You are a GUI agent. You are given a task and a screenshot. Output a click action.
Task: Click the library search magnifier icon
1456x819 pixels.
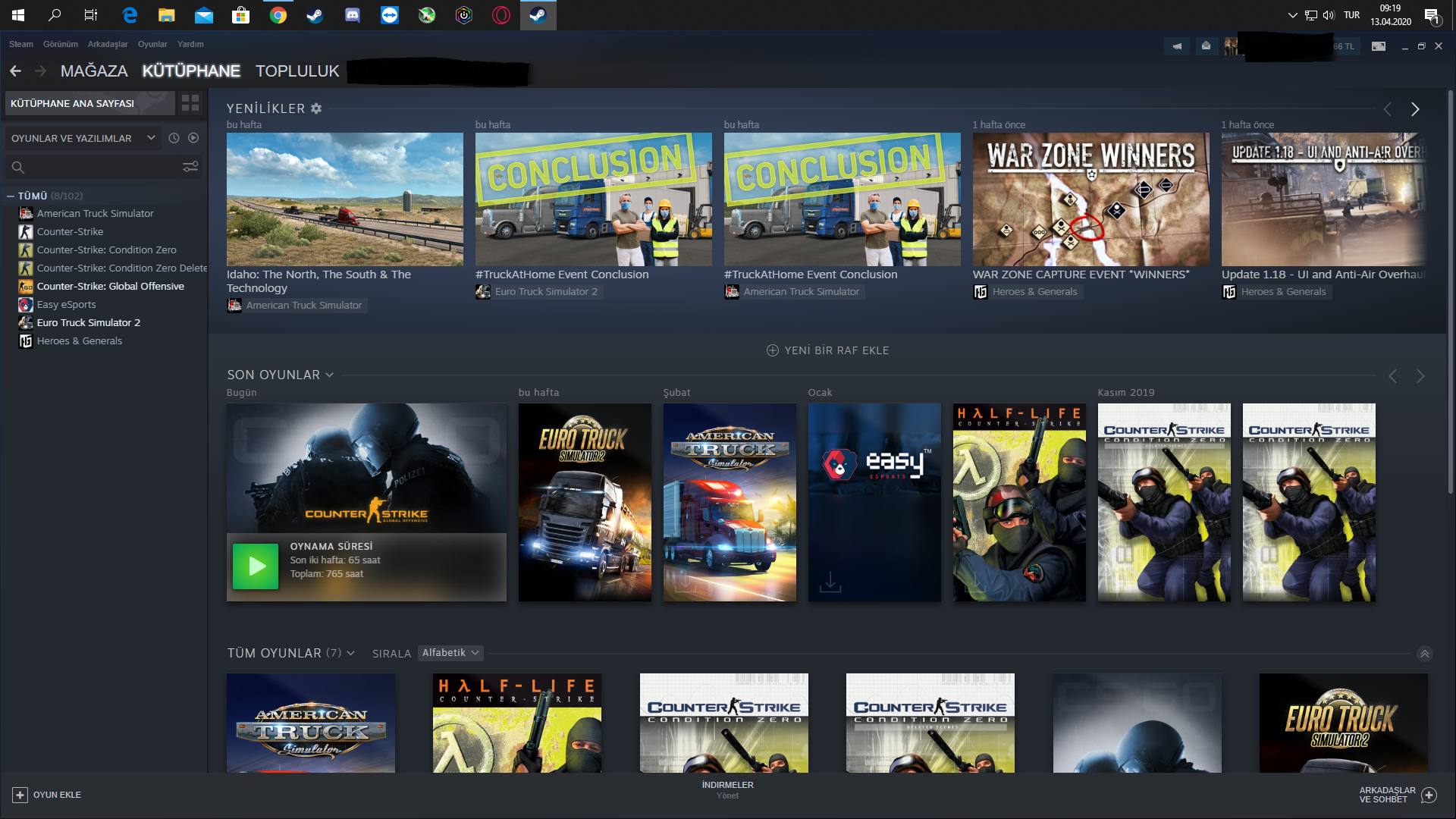pyautogui.click(x=18, y=167)
